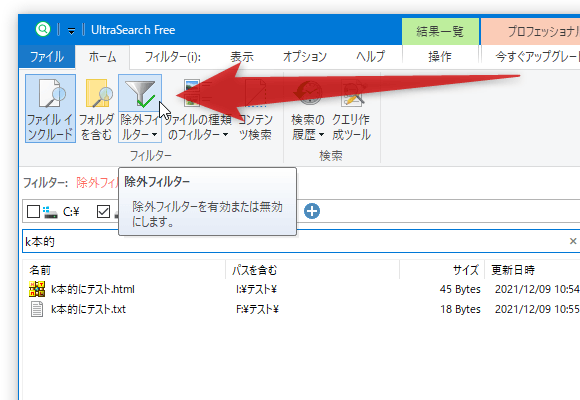Sort results by 名前 column header
580x400 pixels.
[124, 270]
